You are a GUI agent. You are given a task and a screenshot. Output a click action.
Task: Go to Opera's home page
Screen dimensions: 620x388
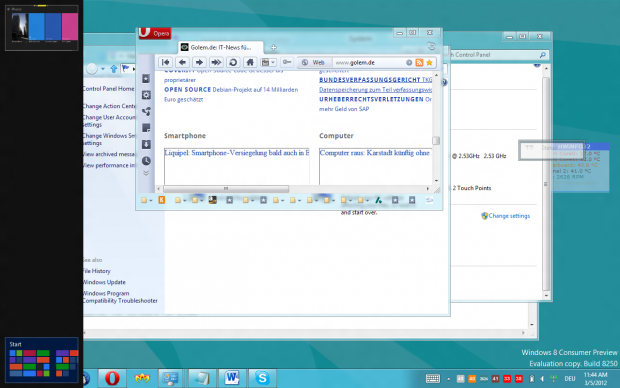coord(250,62)
